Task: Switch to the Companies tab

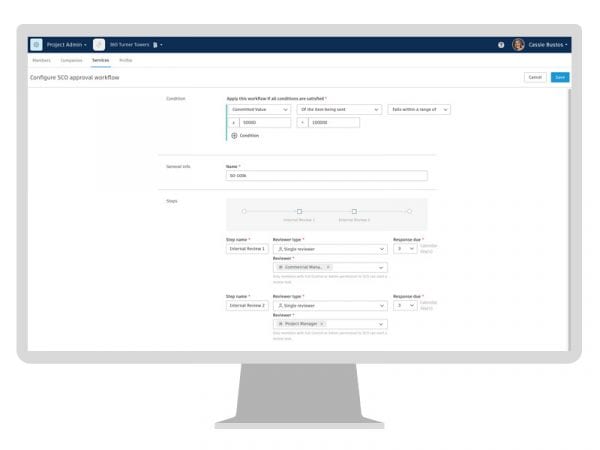Action: tap(71, 60)
